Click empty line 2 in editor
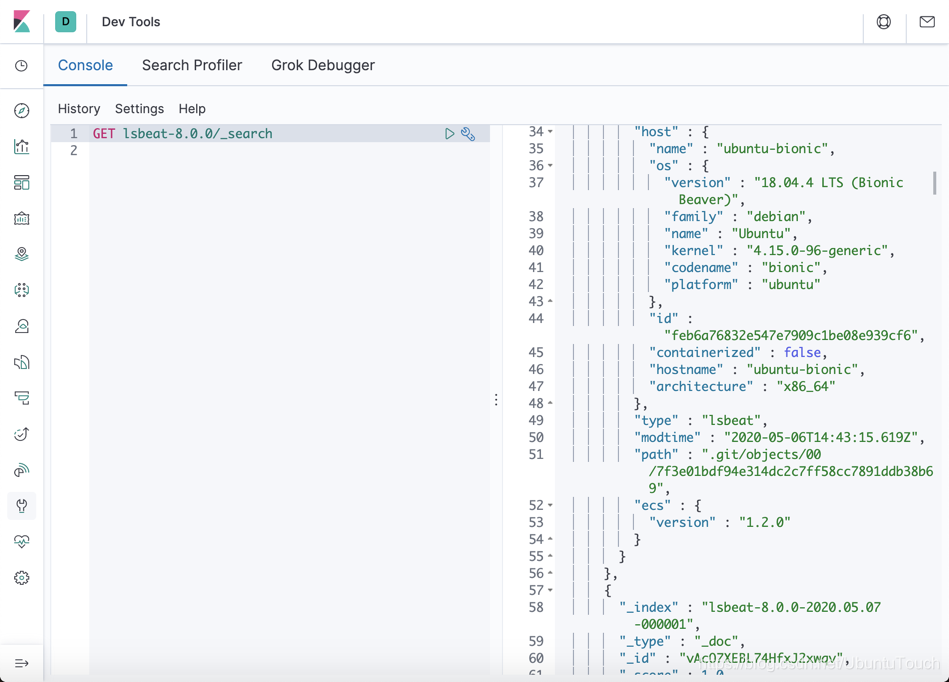 289,150
